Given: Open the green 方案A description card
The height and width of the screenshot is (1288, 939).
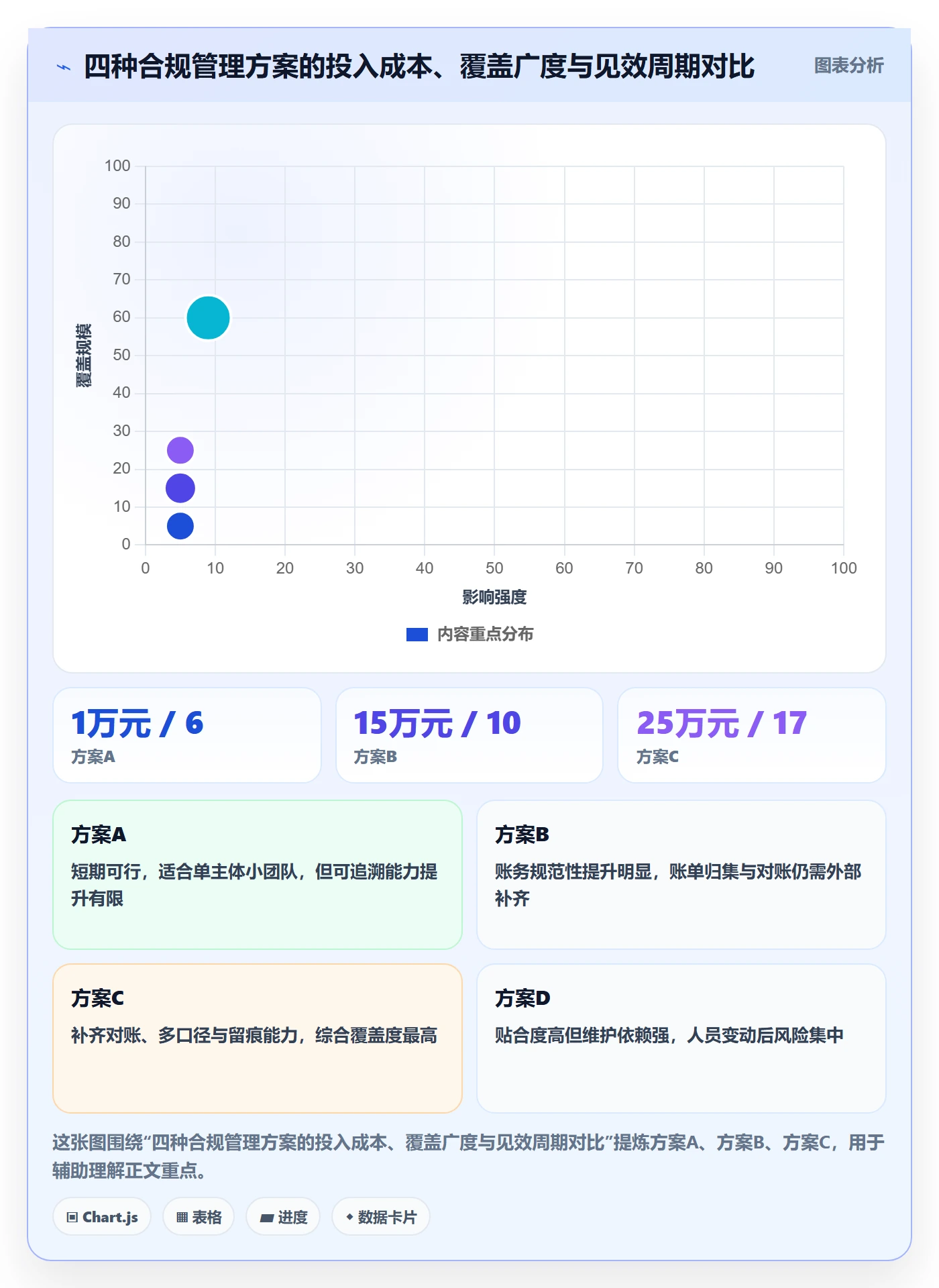Looking at the screenshot, I should click(258, 875).
